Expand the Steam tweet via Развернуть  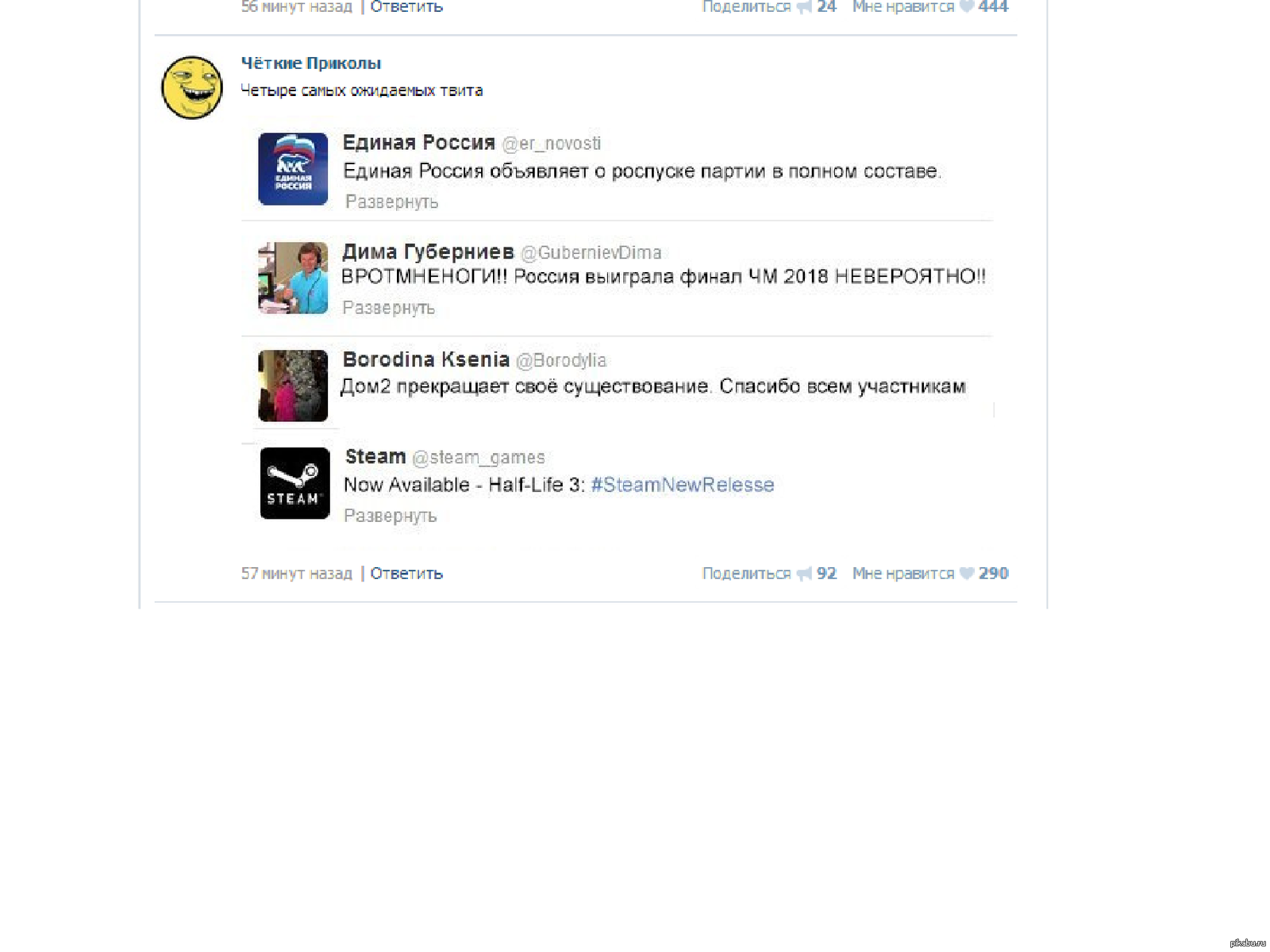390,516
